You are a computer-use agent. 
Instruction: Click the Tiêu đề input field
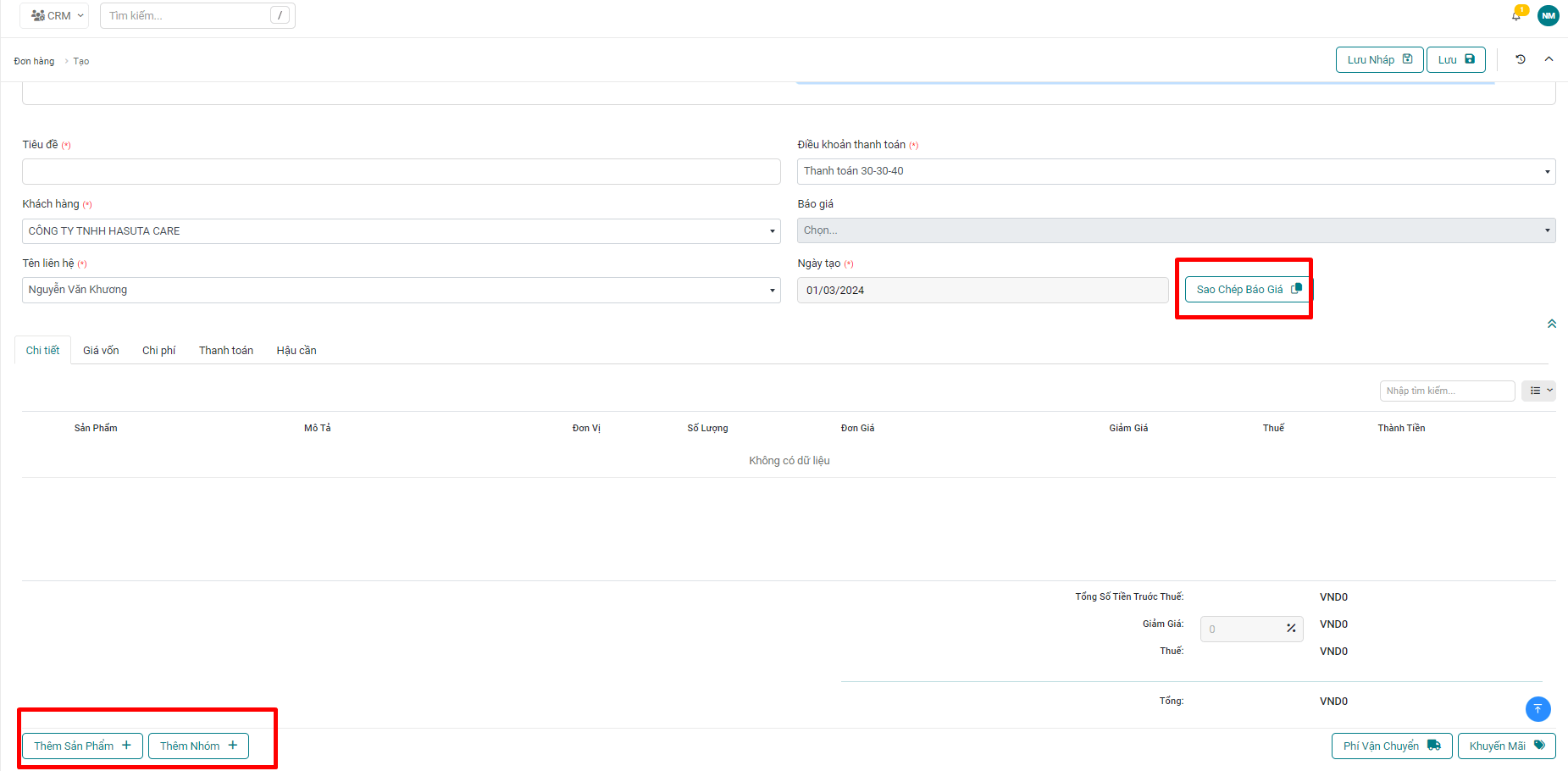click(x=401, y=172)
